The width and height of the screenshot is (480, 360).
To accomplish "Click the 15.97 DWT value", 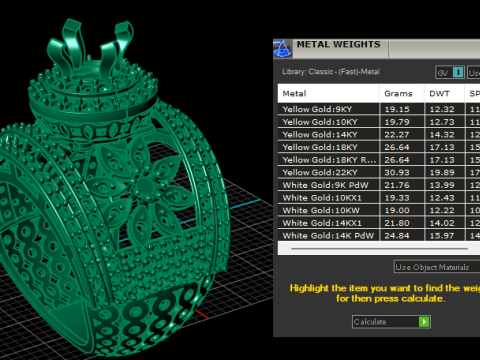I will coord(442,236).
